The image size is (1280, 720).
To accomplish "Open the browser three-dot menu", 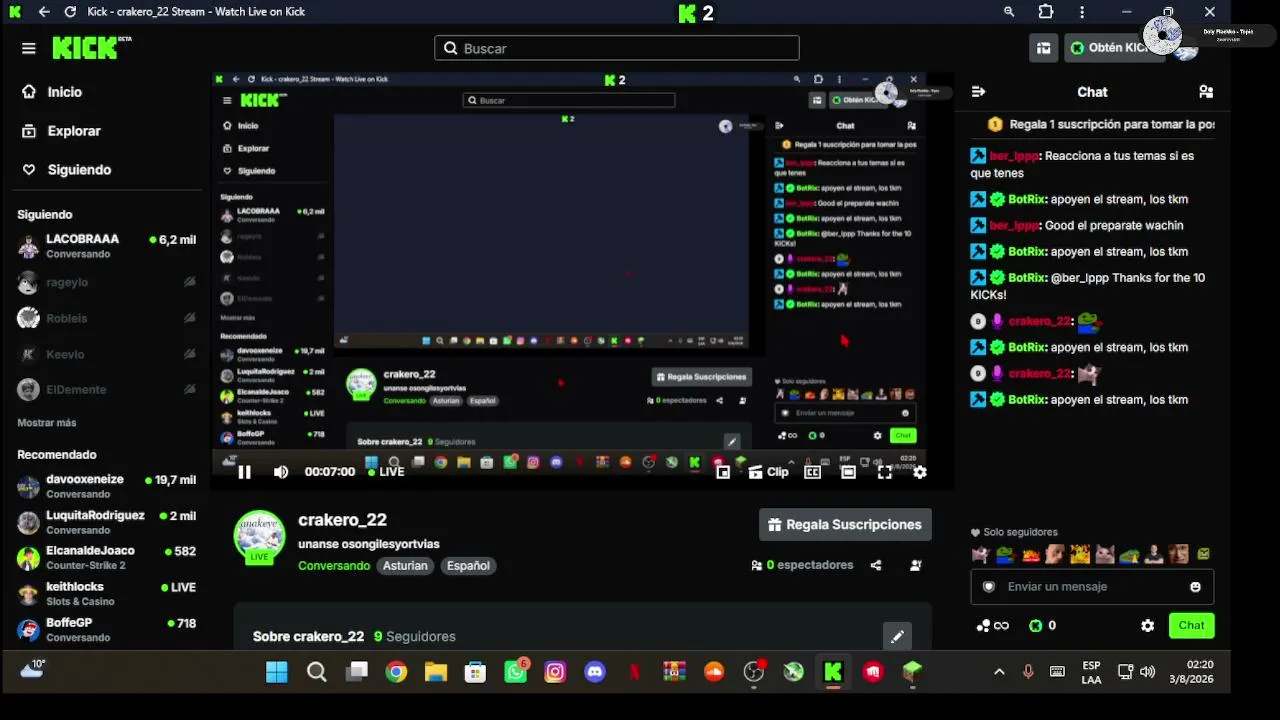I will [1082, 12].
